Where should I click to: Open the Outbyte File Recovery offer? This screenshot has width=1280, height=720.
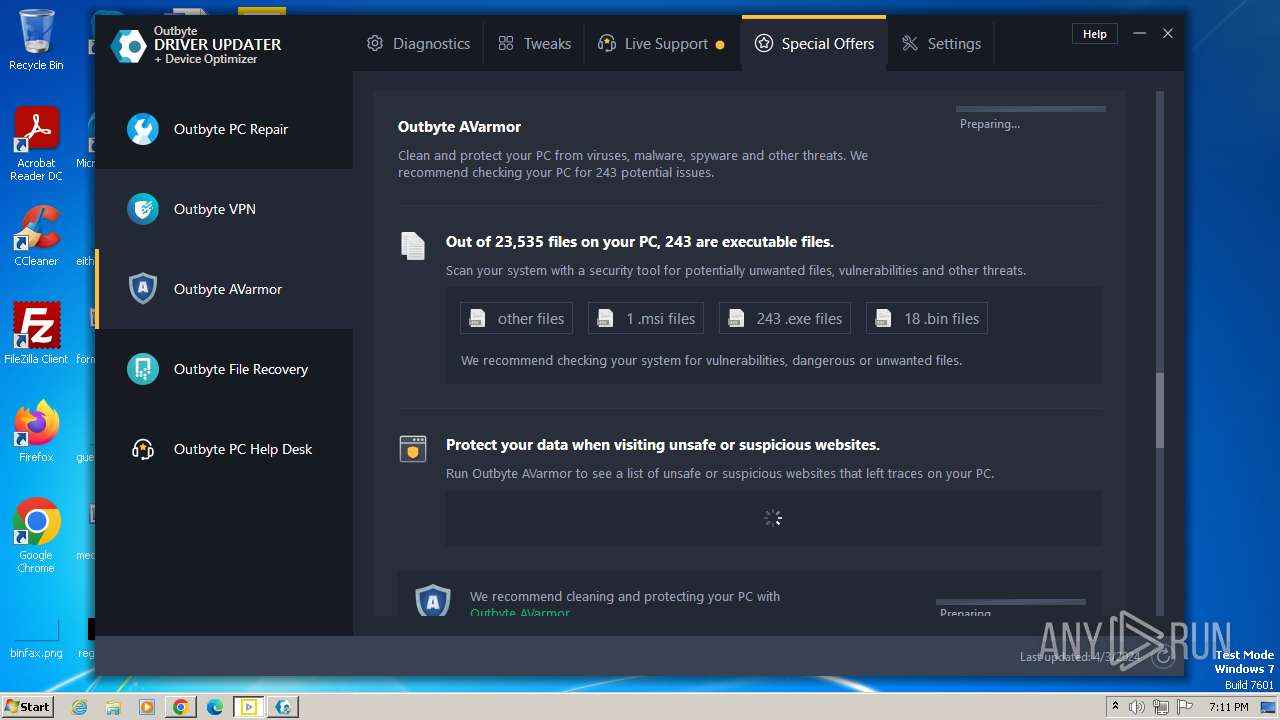coord(224,369)
